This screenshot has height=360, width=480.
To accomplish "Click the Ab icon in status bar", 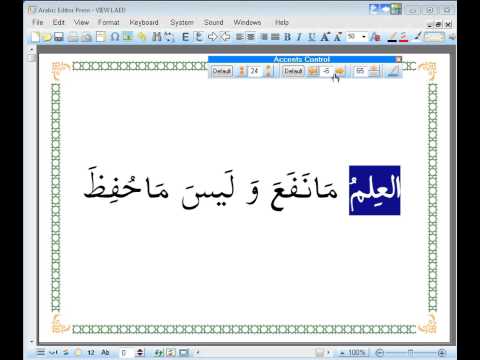I will (105, 352).
